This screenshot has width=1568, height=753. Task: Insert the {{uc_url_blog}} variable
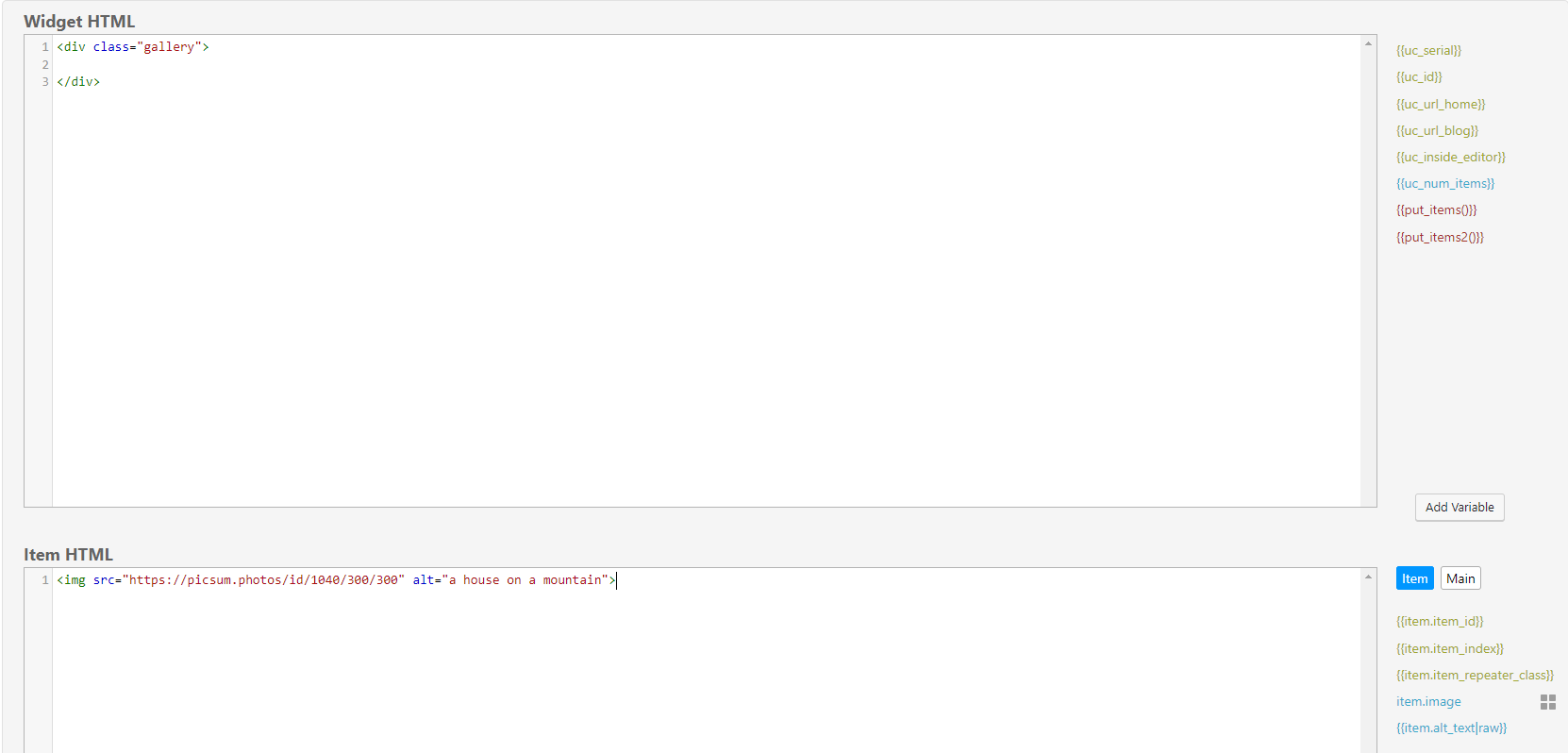[1437, 130]
